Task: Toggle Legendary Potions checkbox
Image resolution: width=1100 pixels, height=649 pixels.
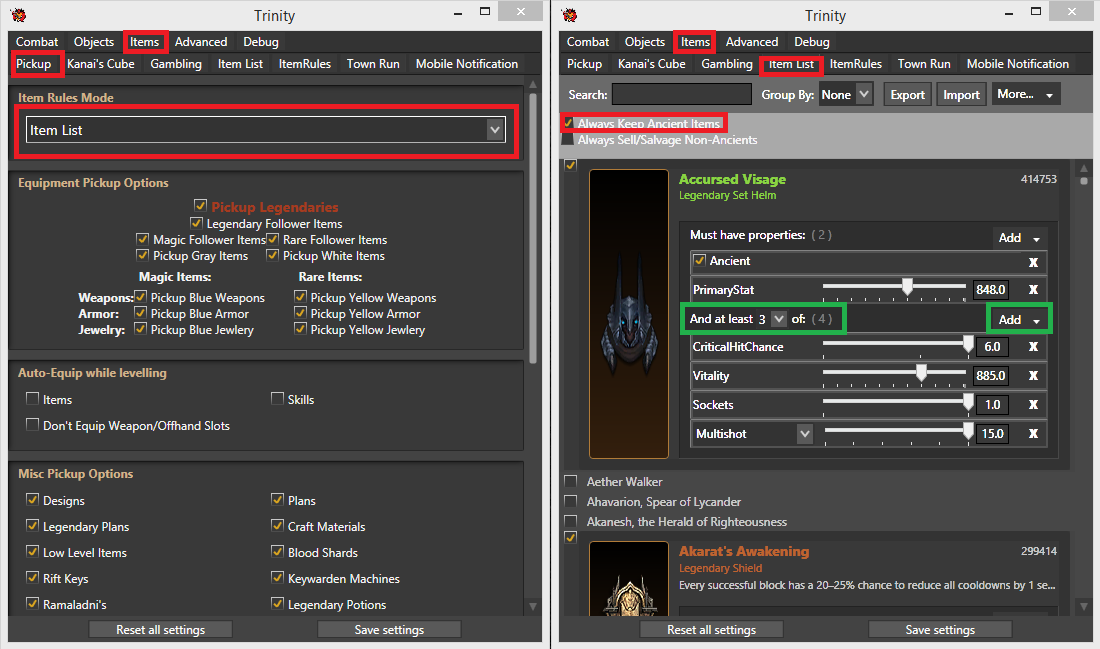Action: (277, 603)
